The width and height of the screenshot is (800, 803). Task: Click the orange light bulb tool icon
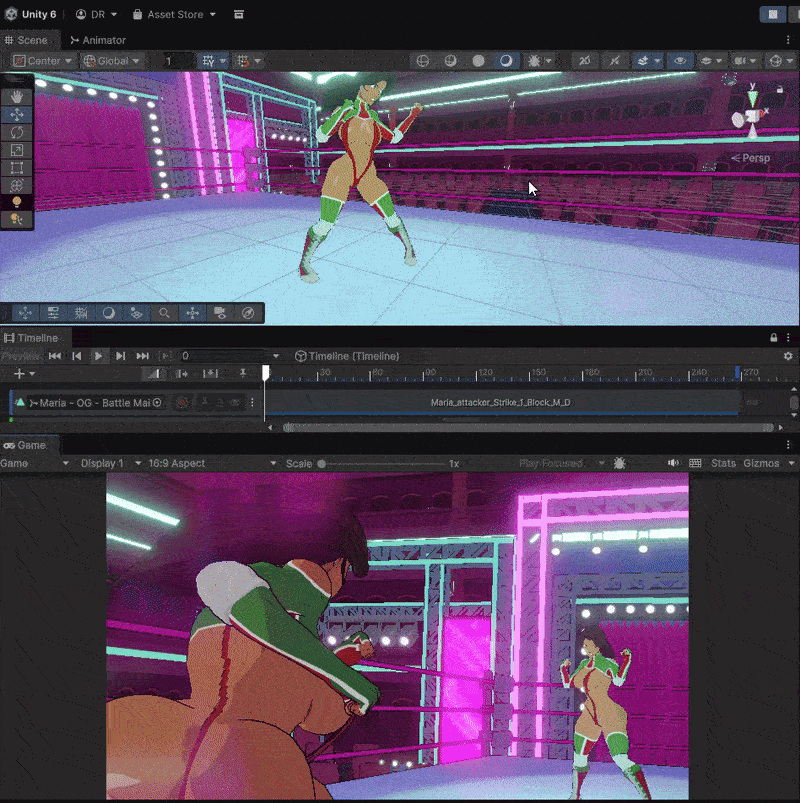16,202
